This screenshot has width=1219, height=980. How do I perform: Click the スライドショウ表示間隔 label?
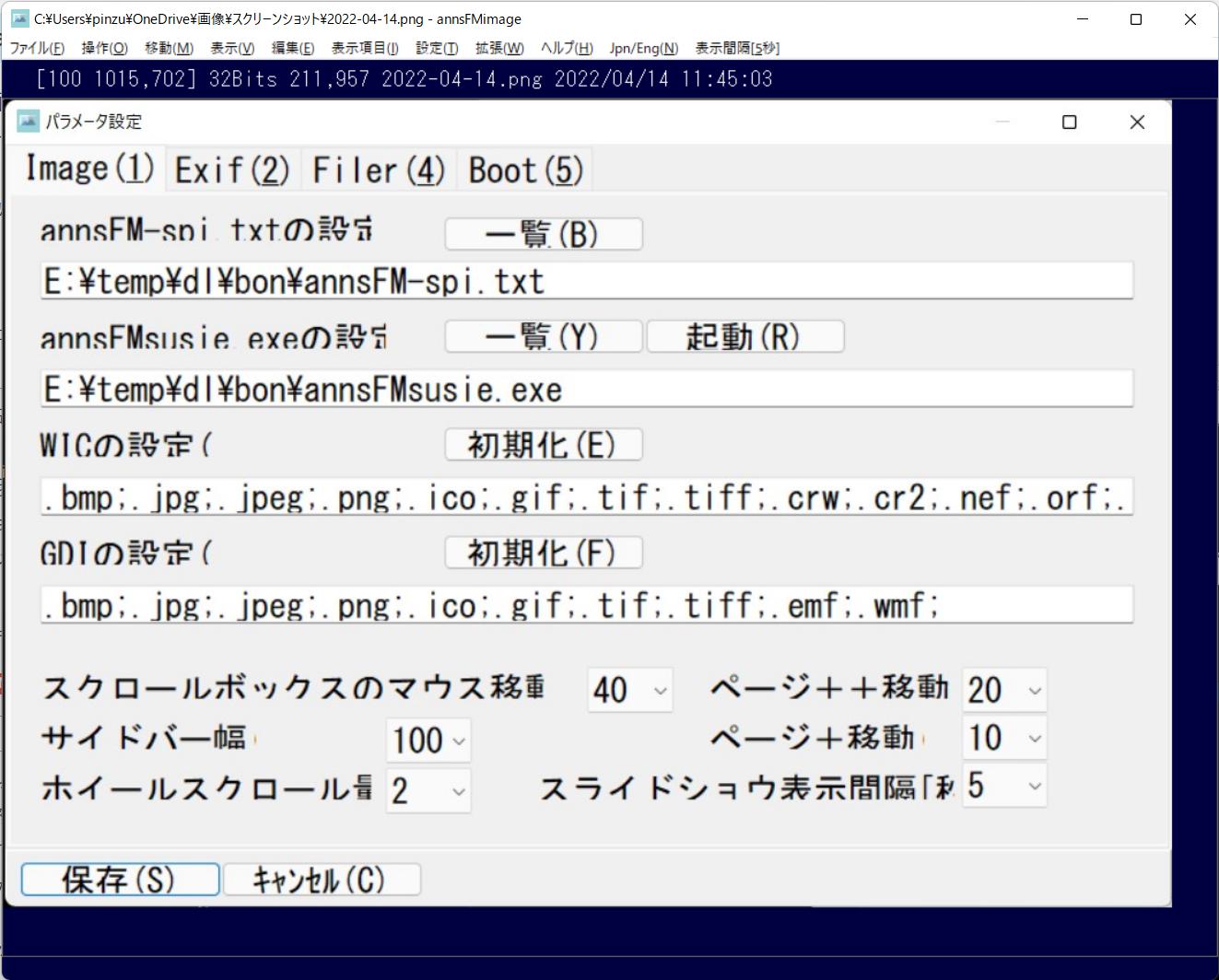click(747, 787)
